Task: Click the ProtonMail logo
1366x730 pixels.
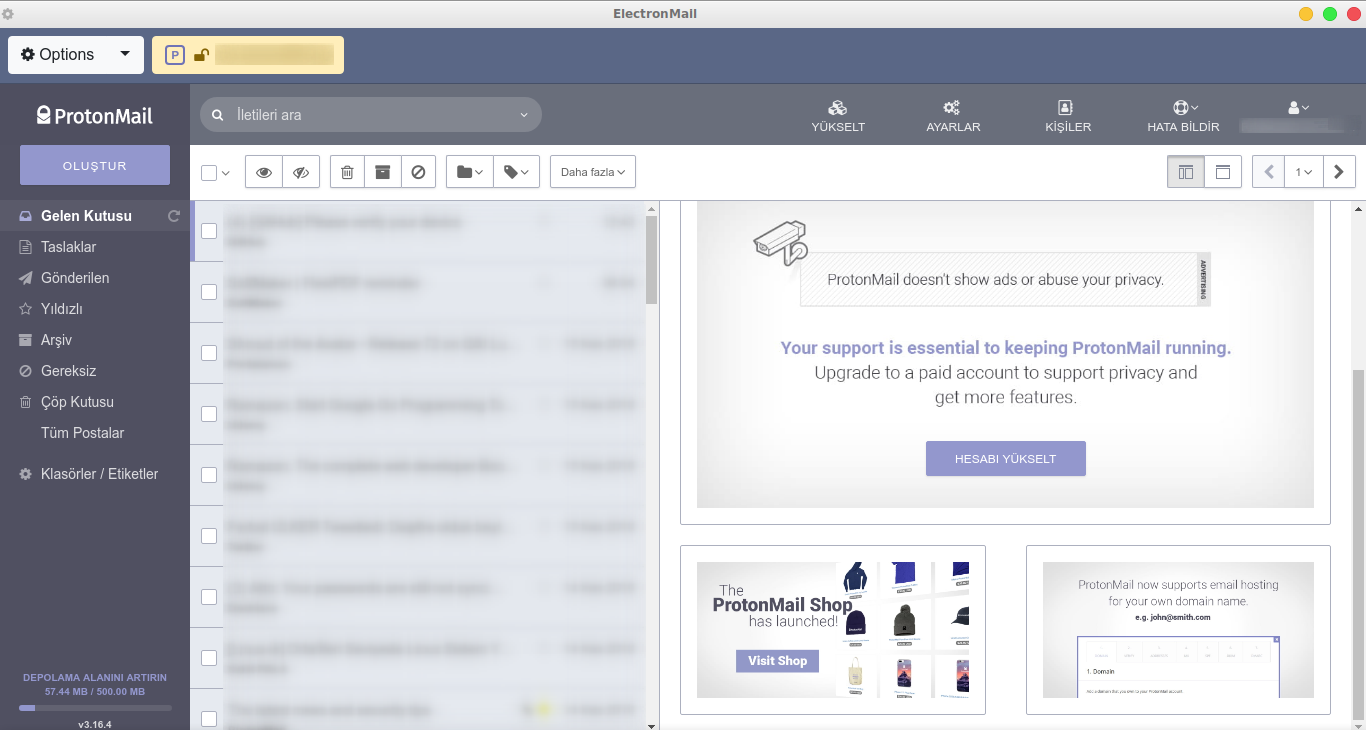Action: coord(95,115)
